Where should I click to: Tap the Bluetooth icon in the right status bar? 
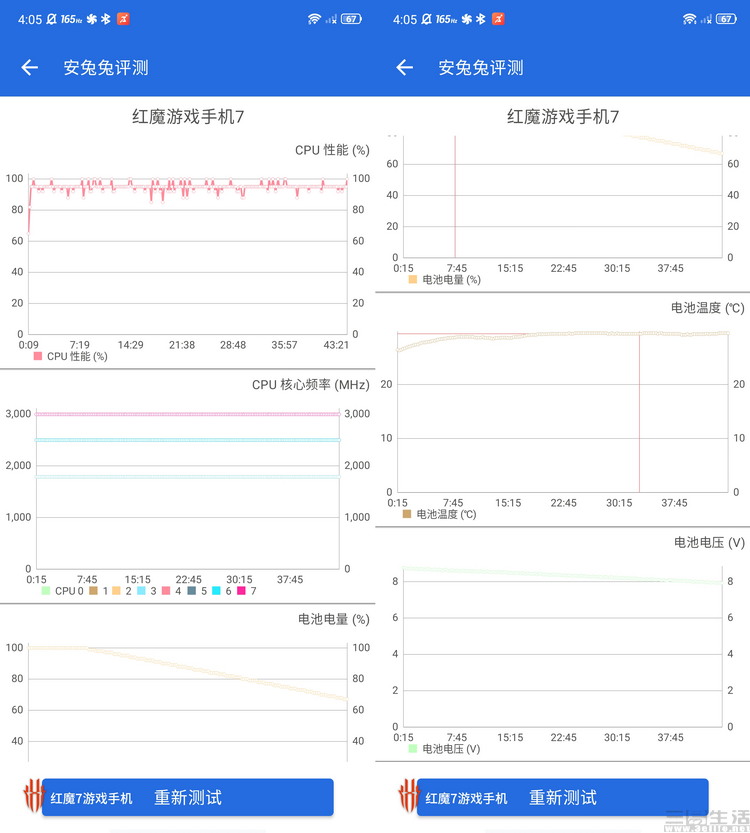pos(481,19)
